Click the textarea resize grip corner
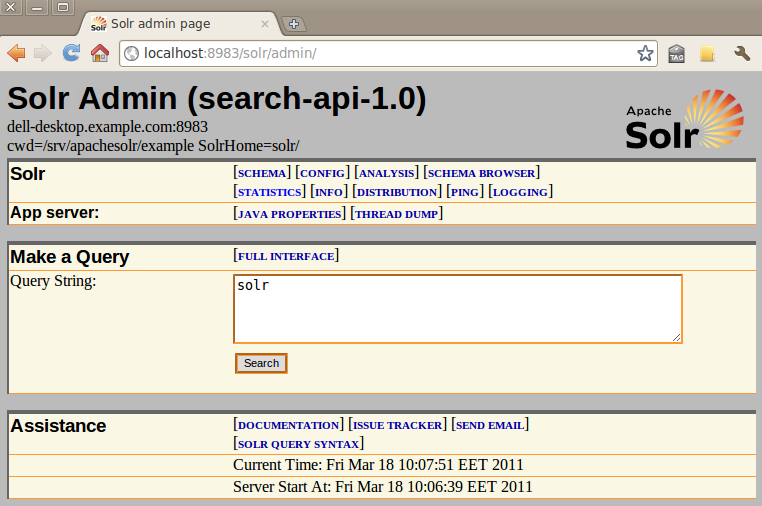762x506 pixels. click(676, 337)
